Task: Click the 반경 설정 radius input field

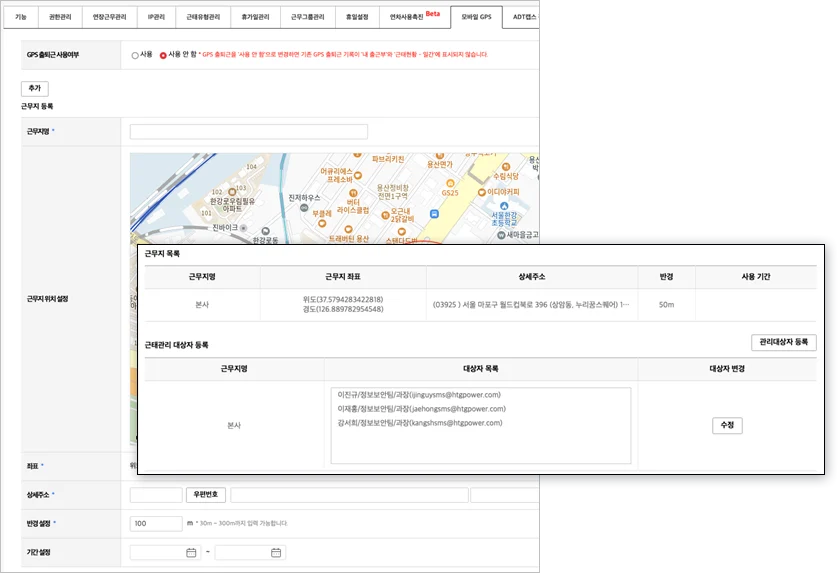Action: coord(156,523)
